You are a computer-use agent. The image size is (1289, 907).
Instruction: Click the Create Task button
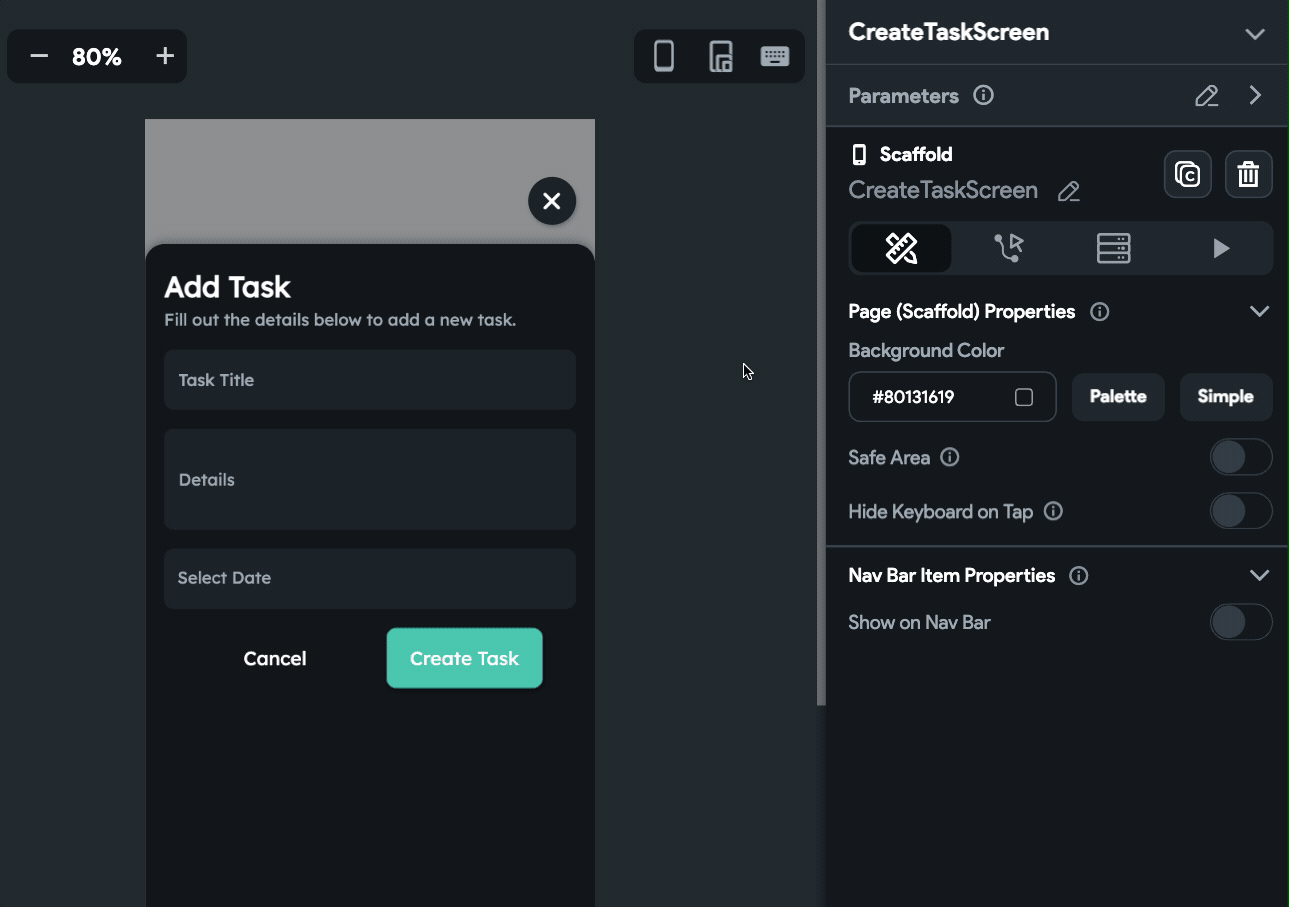[x=464, y=658]
